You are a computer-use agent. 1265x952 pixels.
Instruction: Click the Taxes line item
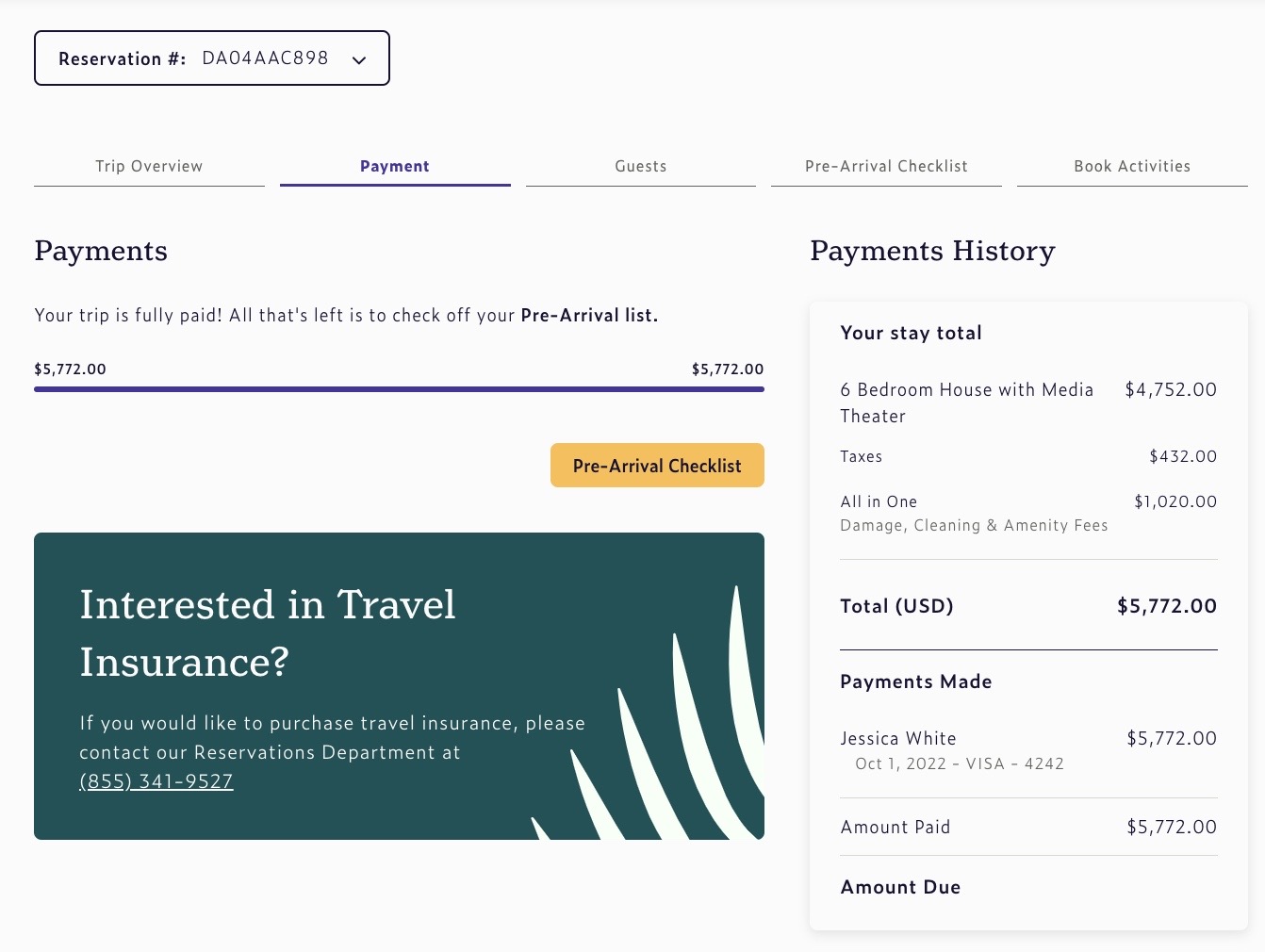pos(862,457)
